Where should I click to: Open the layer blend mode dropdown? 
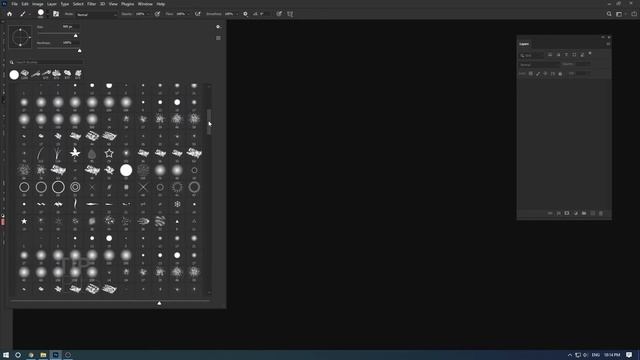[539, 64]
